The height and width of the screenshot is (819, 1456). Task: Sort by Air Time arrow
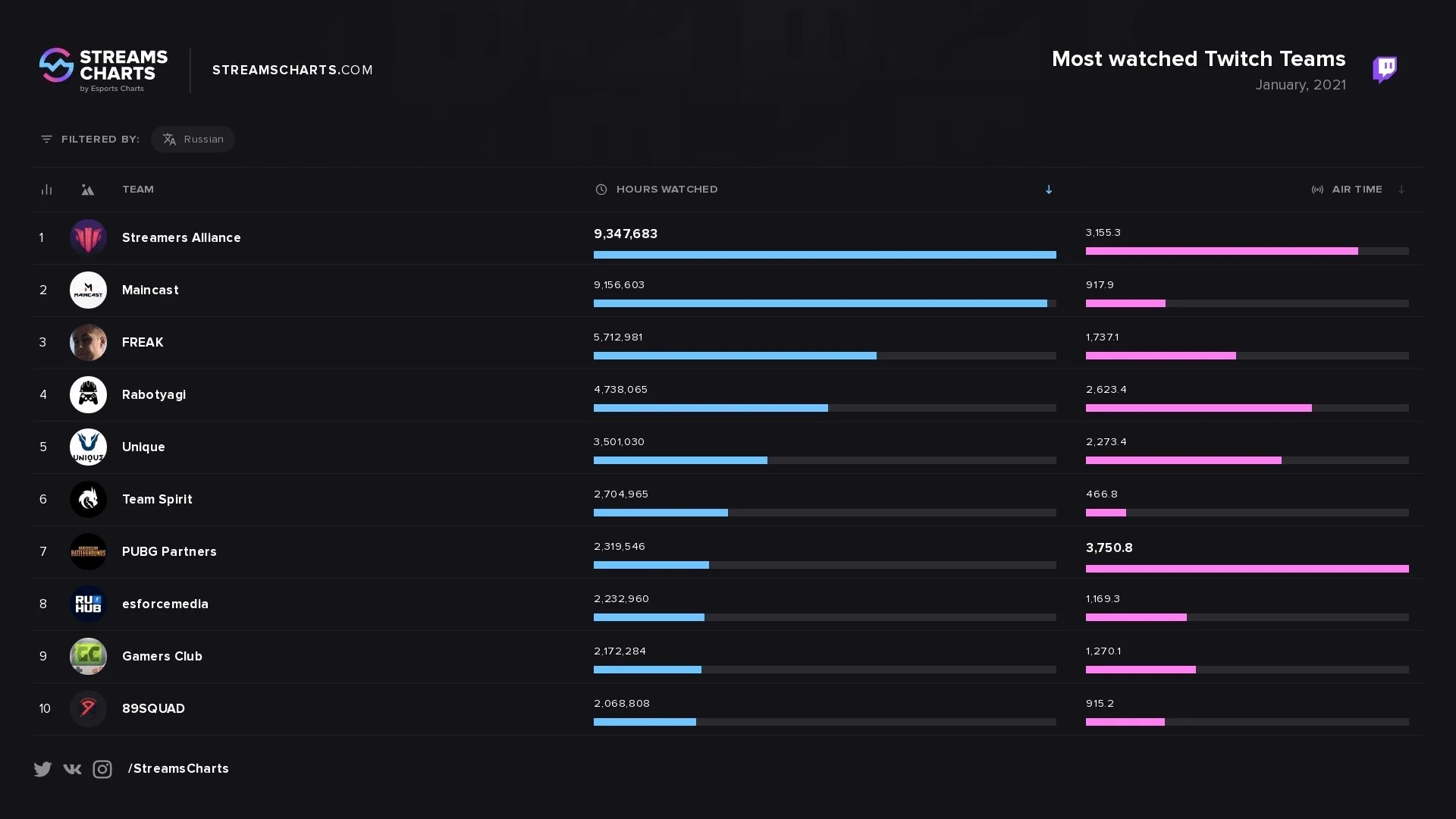coord(1401,190)
